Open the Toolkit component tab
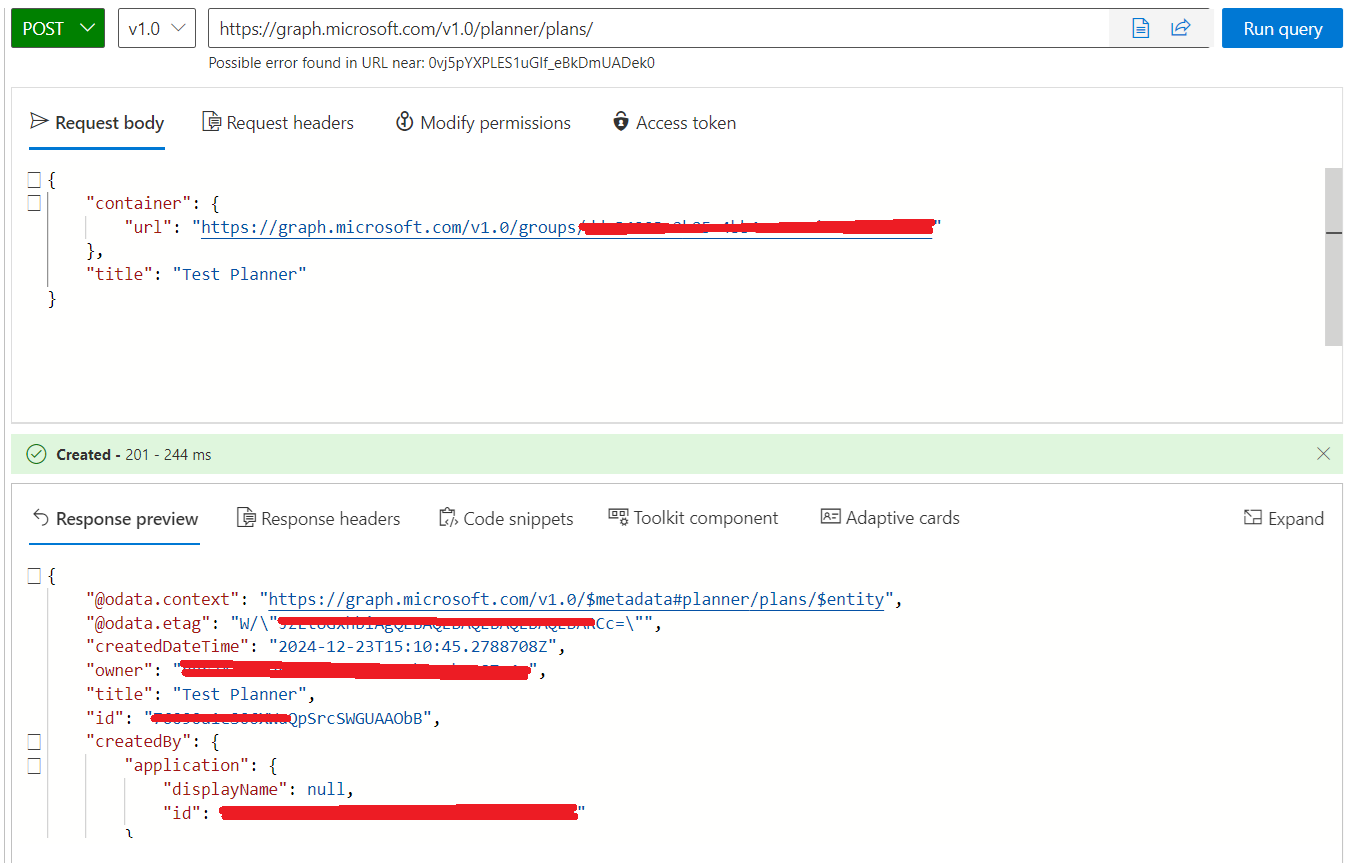 click(693, 518)
